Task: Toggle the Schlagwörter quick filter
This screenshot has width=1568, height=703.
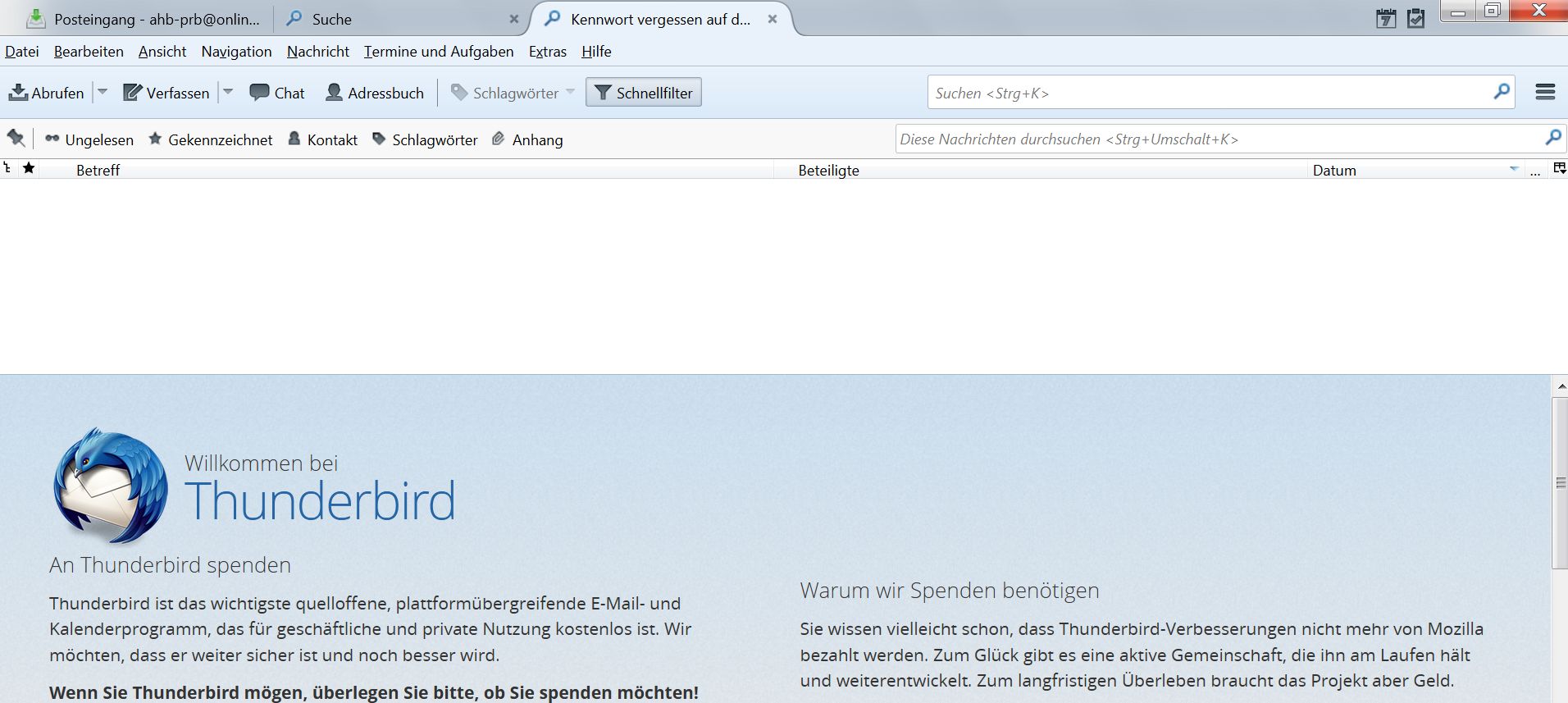Action: [x=425, y=139]
